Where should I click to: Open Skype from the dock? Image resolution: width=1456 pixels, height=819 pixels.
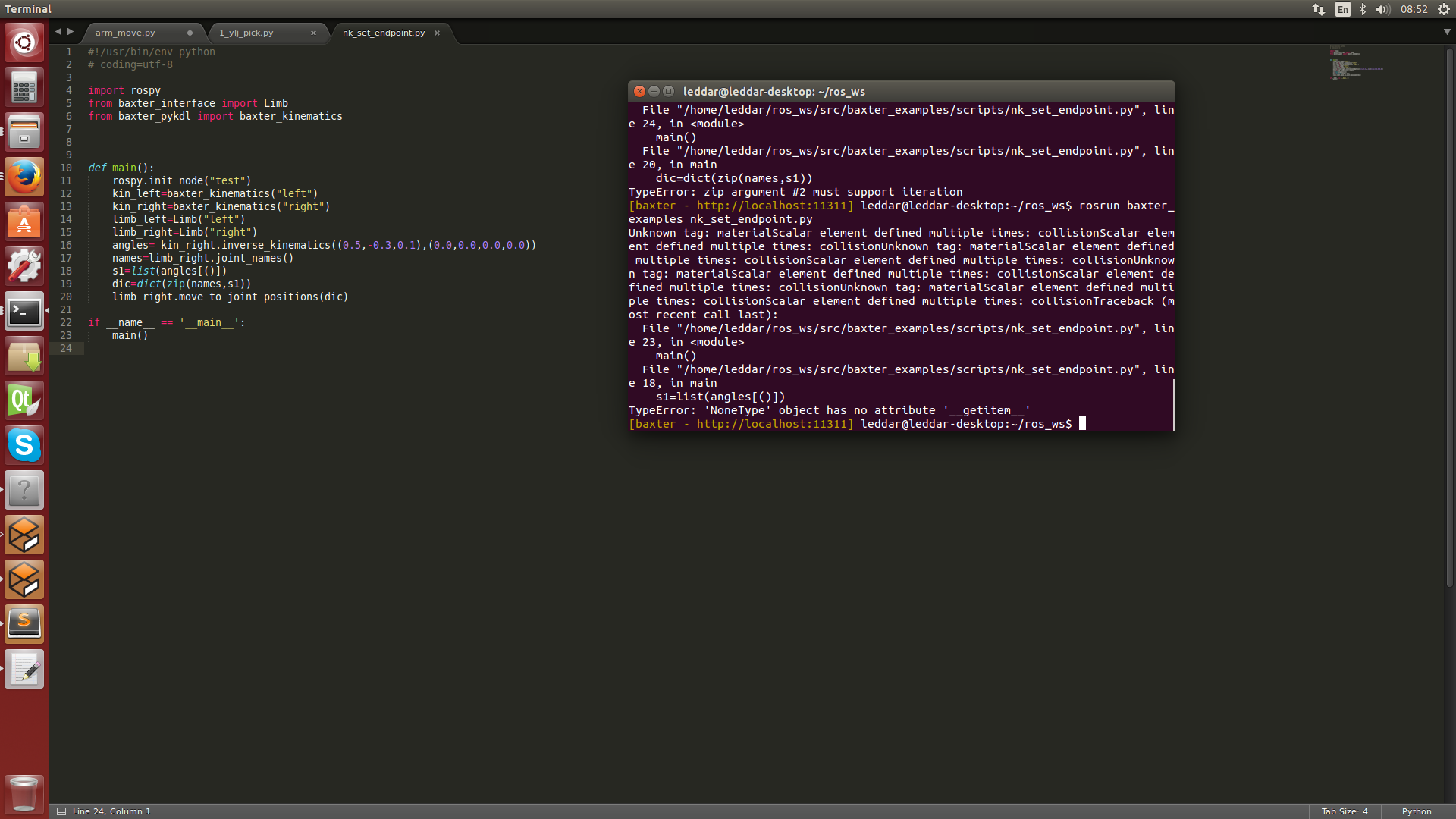pos(24,445)
